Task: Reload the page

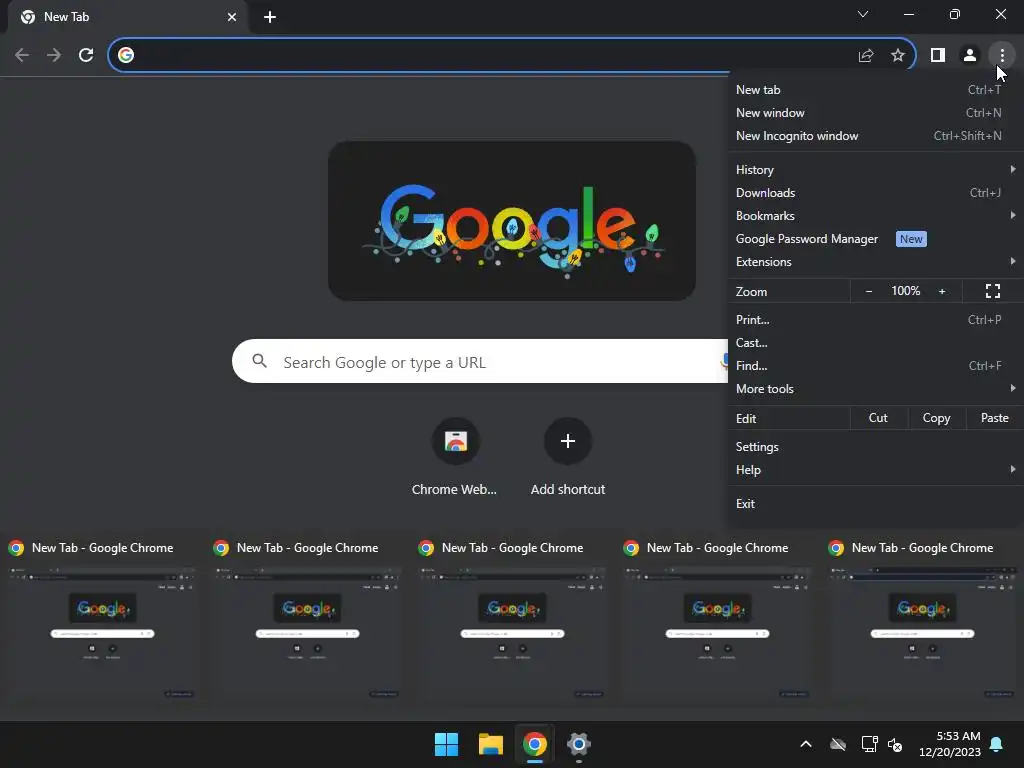Action: point(86,55)
